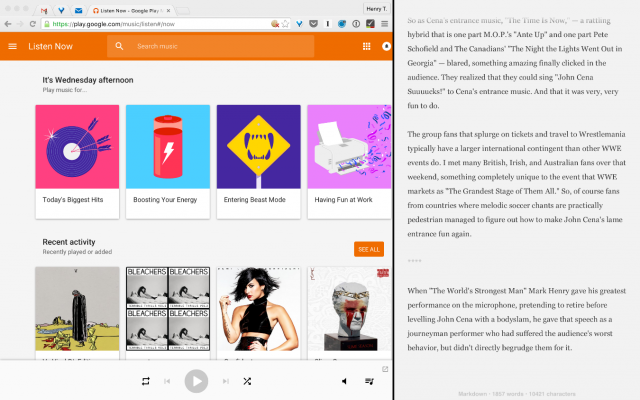Bookmark page with the star icon
Screen dimensions: 640x400
[285, 24]
